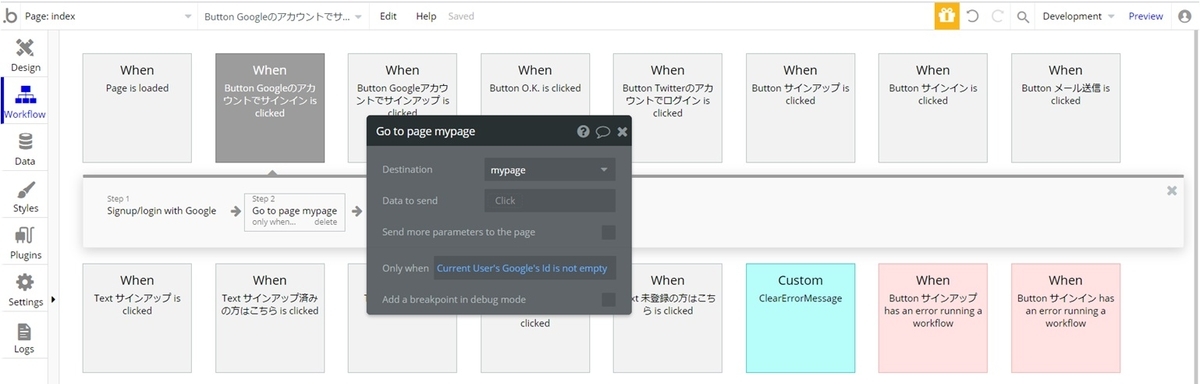Toggle Add a breakpoint in debug mode
The image size is (1200, 384).
608,299
